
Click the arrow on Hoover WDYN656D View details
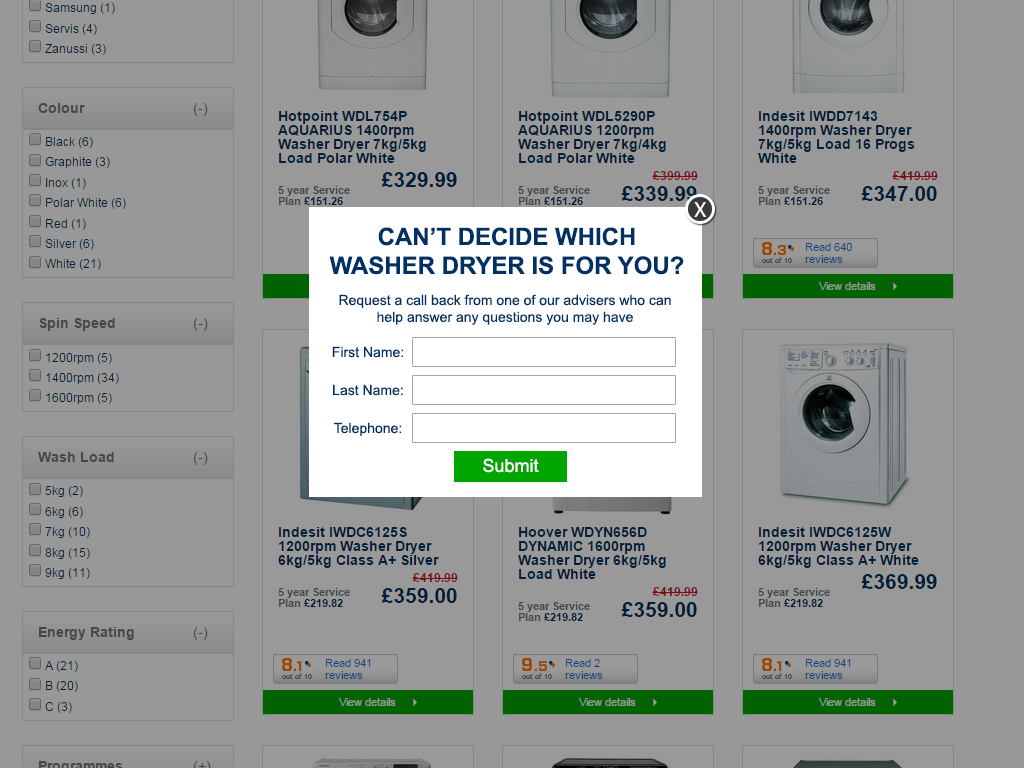(x=655, y=702)
